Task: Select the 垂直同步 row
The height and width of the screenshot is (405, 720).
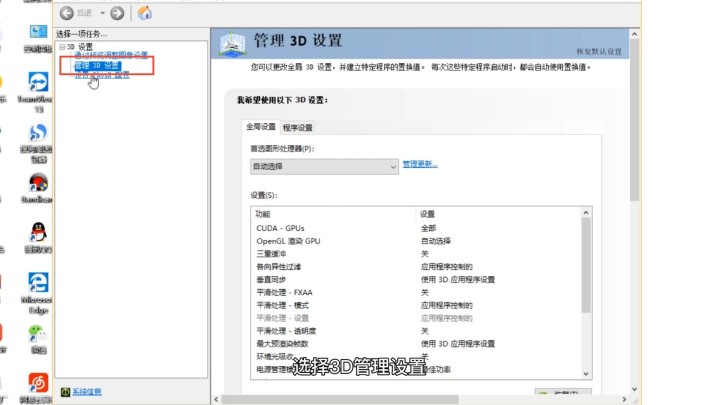Action: click(418, 280)
